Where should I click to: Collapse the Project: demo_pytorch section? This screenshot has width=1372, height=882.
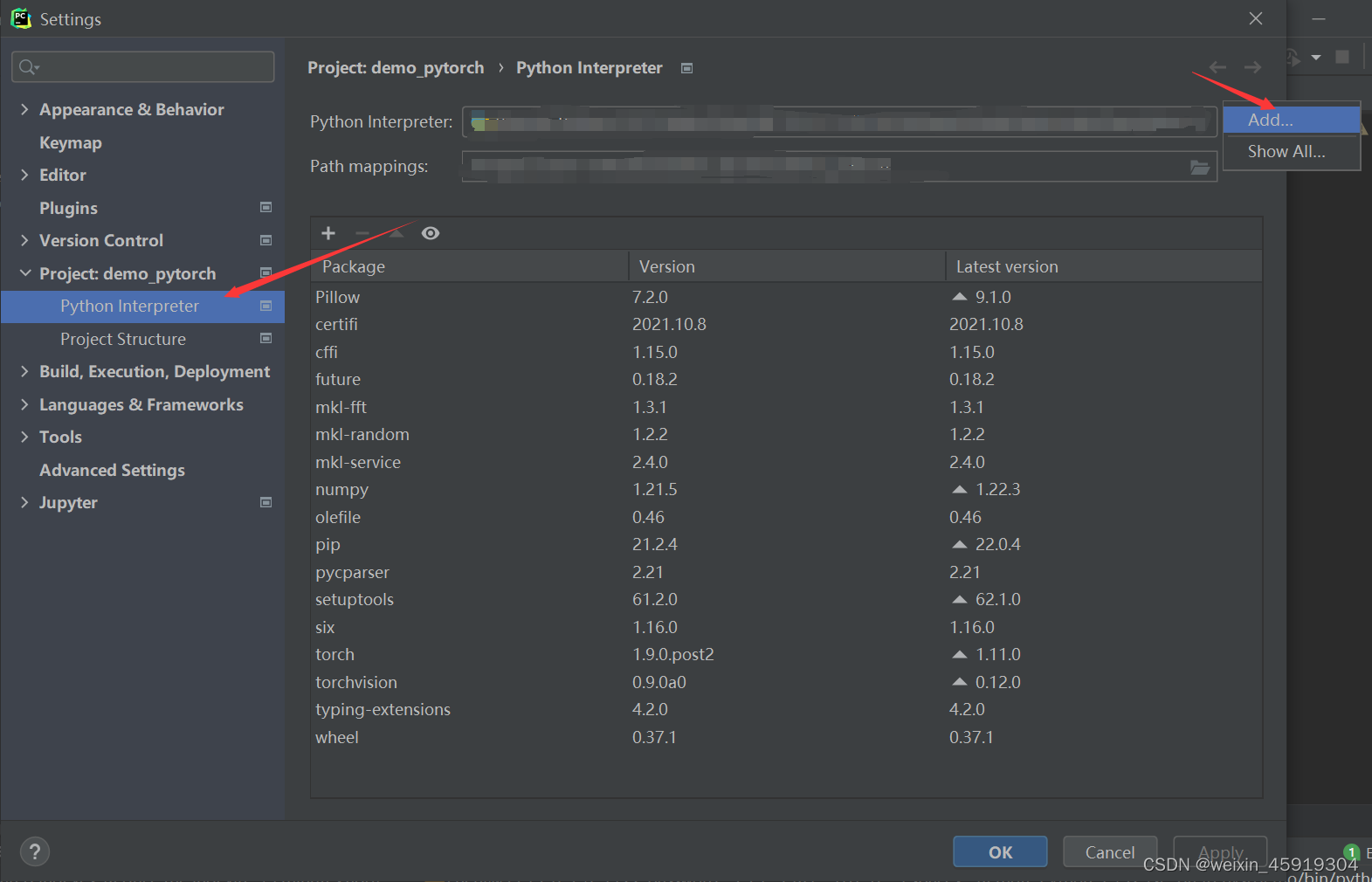point(24,273)
